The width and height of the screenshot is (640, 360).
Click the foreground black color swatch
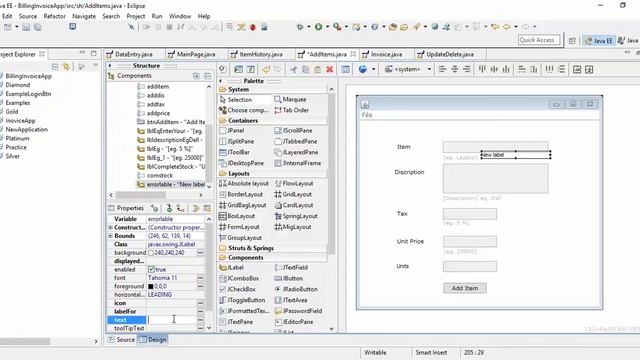[x=151, y=287]
